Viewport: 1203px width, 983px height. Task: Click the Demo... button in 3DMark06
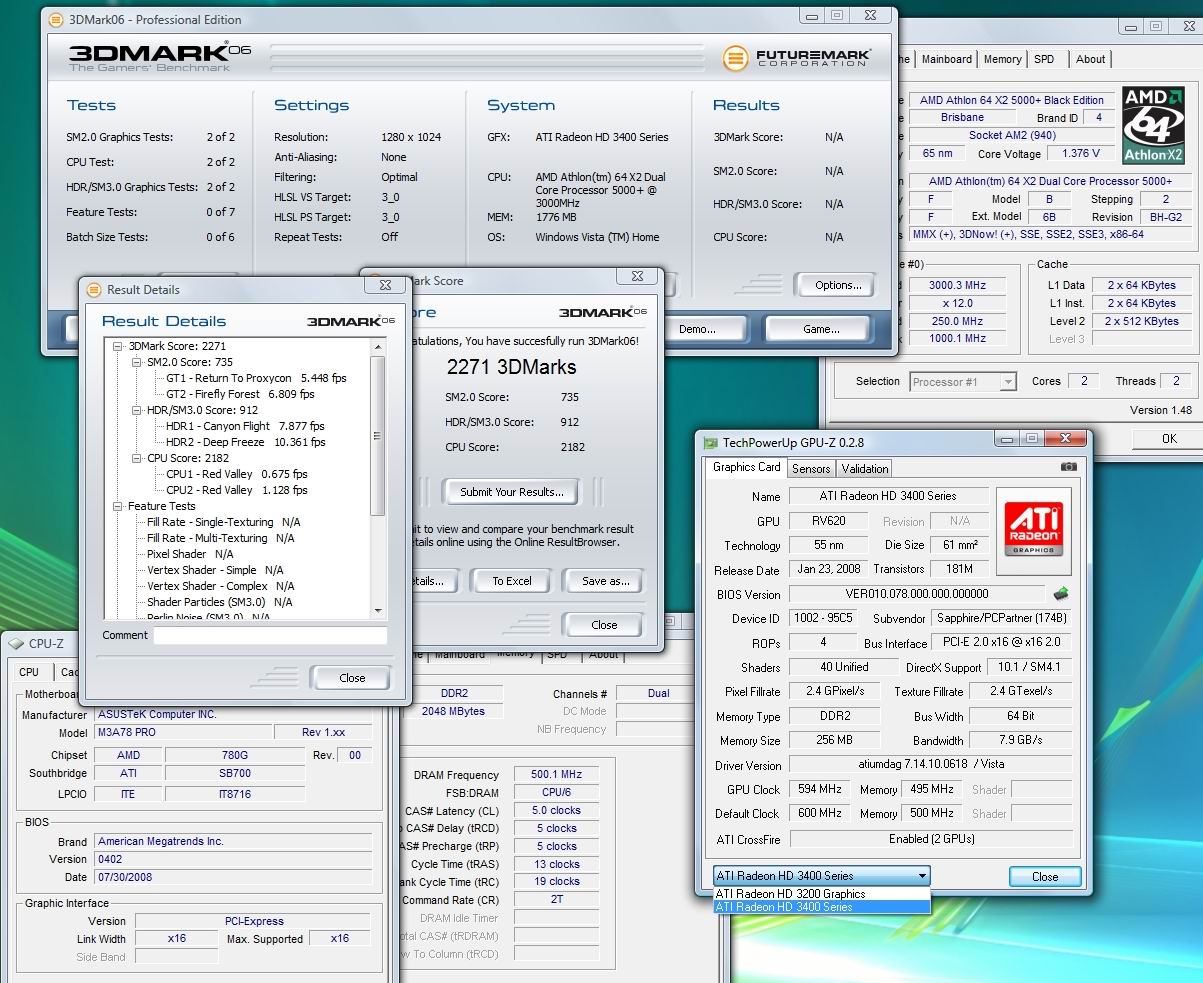pos(697,329)
